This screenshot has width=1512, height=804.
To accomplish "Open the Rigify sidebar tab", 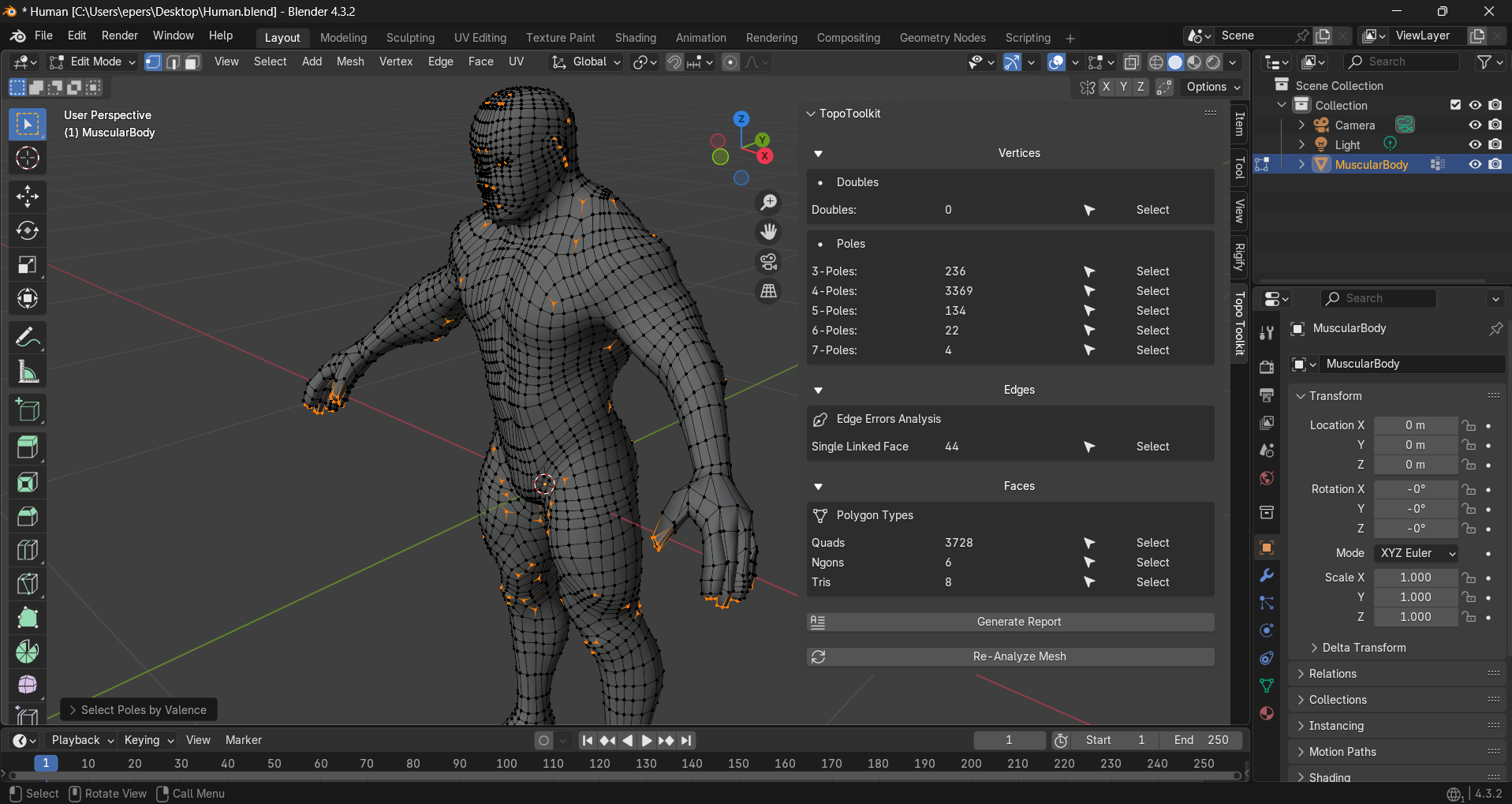I will pyautogui.click(x=1239, y=257).
